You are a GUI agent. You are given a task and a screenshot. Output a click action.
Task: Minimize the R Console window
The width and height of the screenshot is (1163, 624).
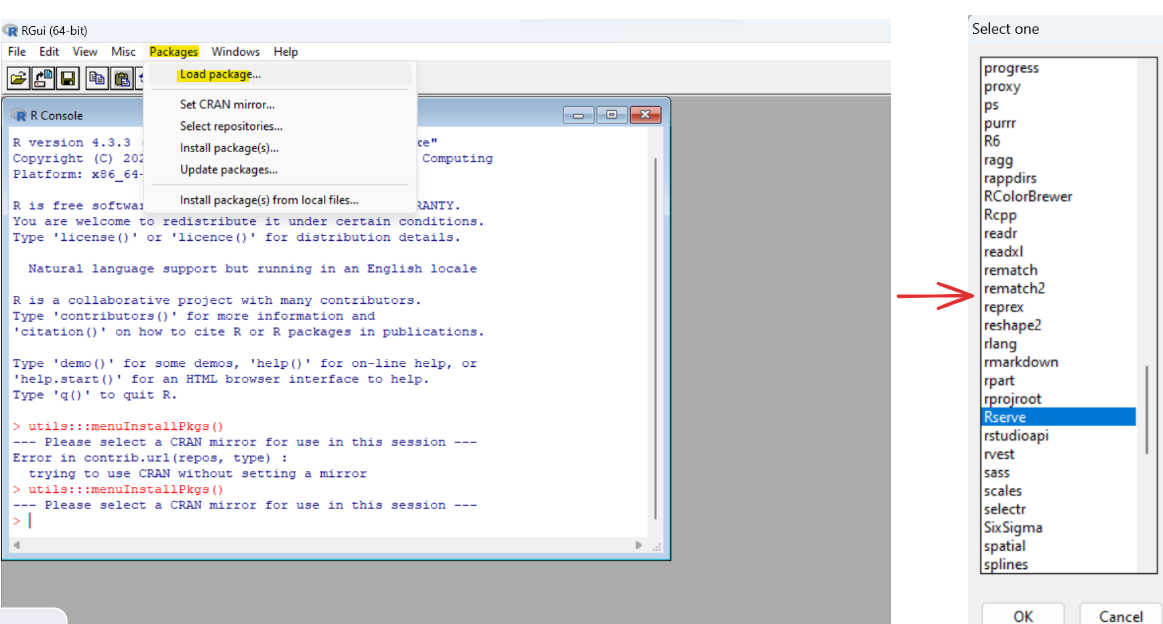(x=578, y=115)
